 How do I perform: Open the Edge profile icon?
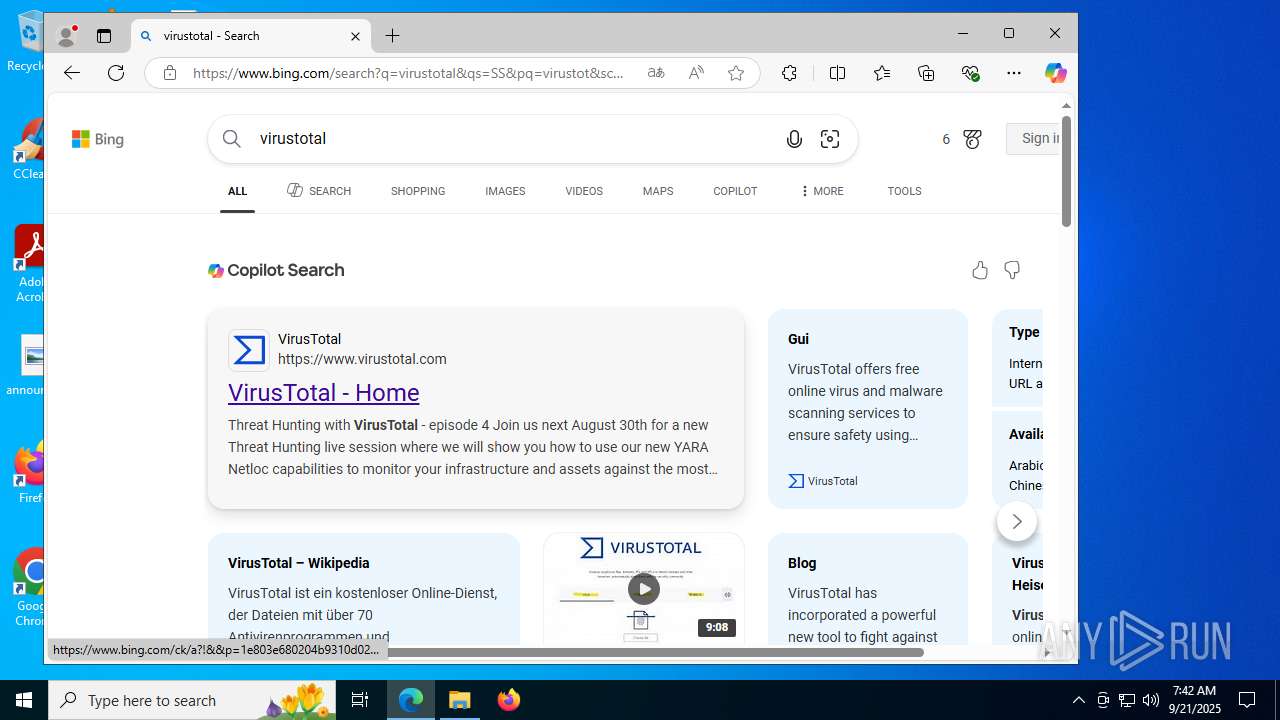pyautogui.click(x=67, y=36)
